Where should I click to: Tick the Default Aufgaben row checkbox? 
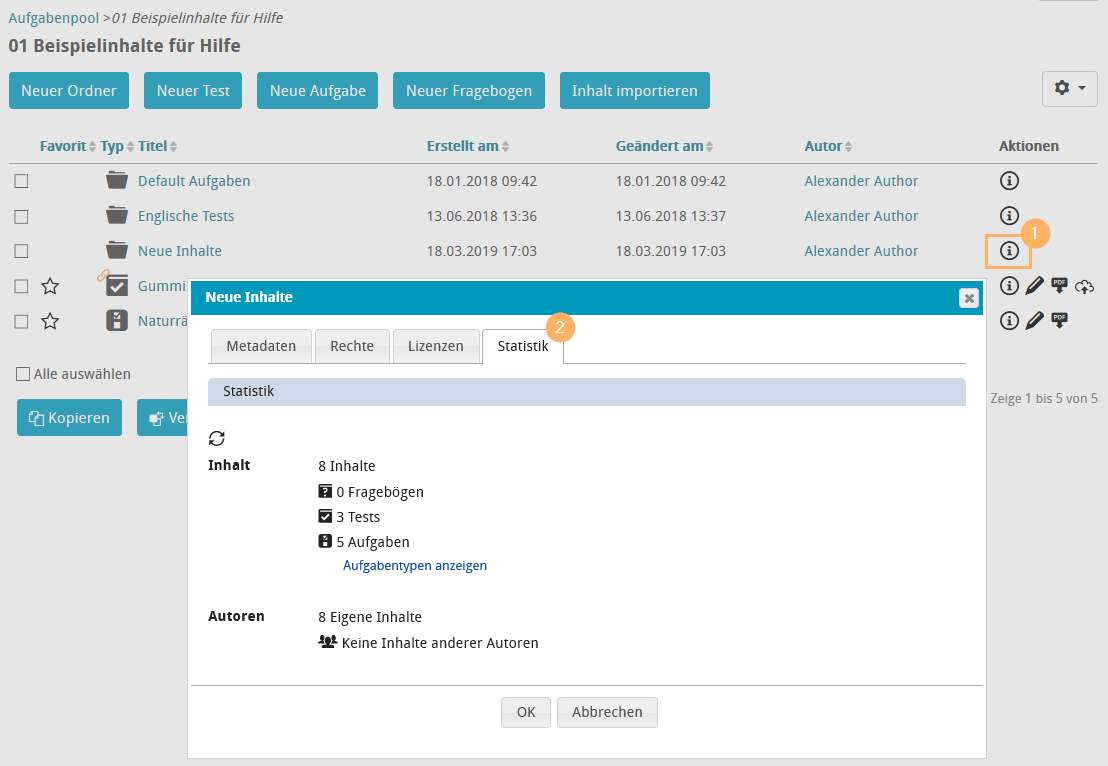tap(21, 182)
